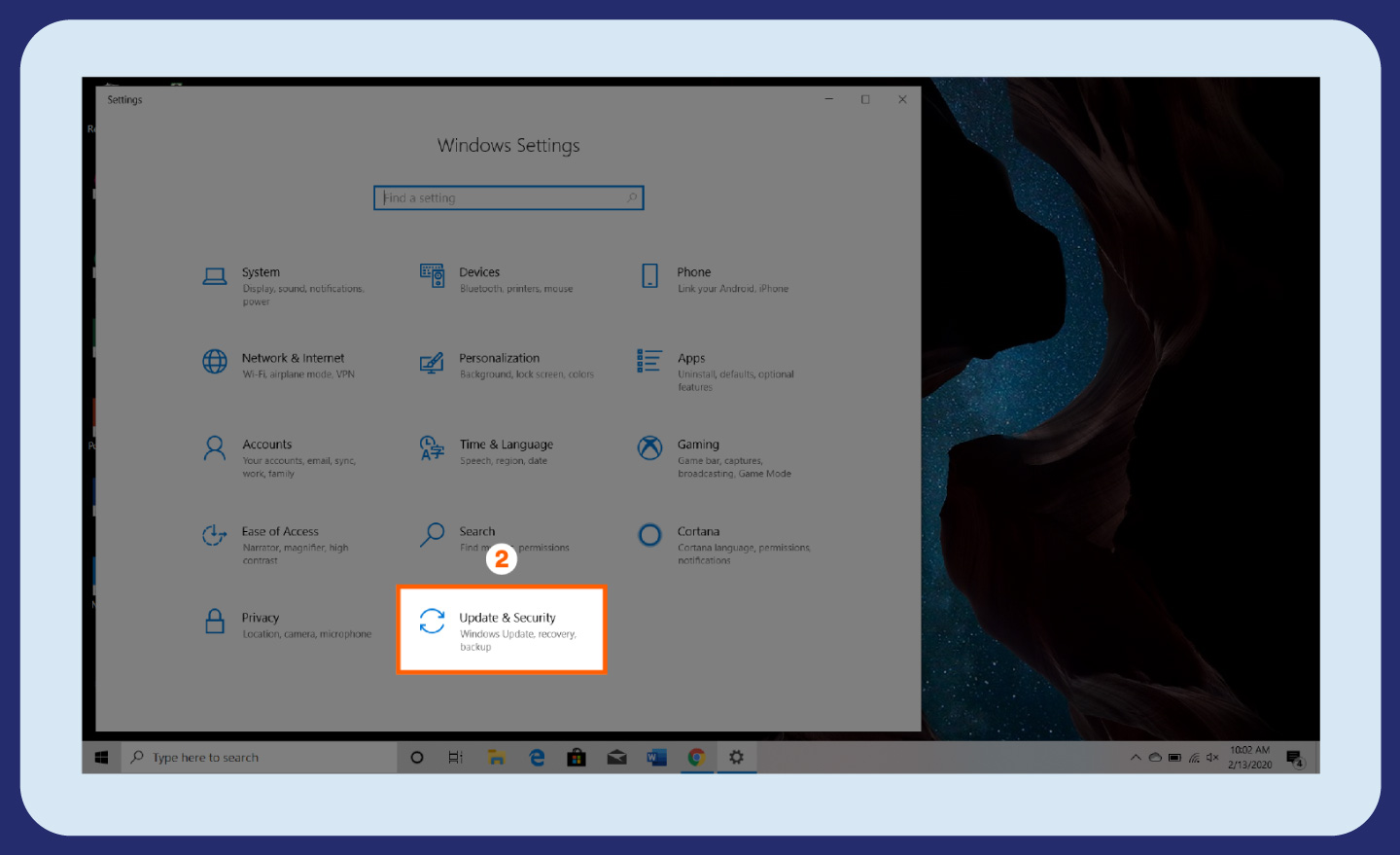Image resolution: width=1400 pixels, height=855 pixels.
Task: Click the Type here to search taskbar box
Action: (260, 758)
